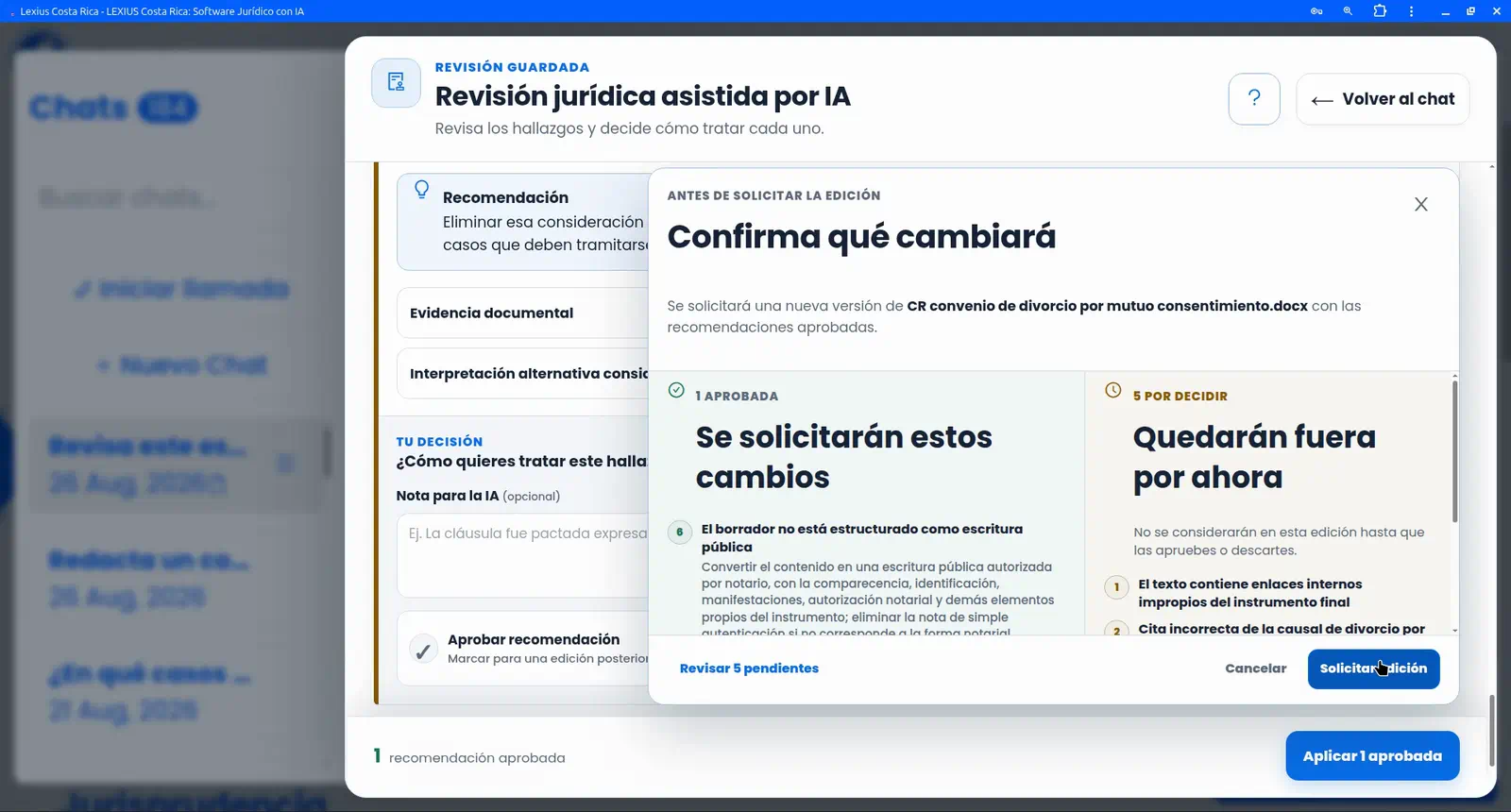
Task: Click 'El borrador no está estructurado' heading
Action: tap(861, 538)
